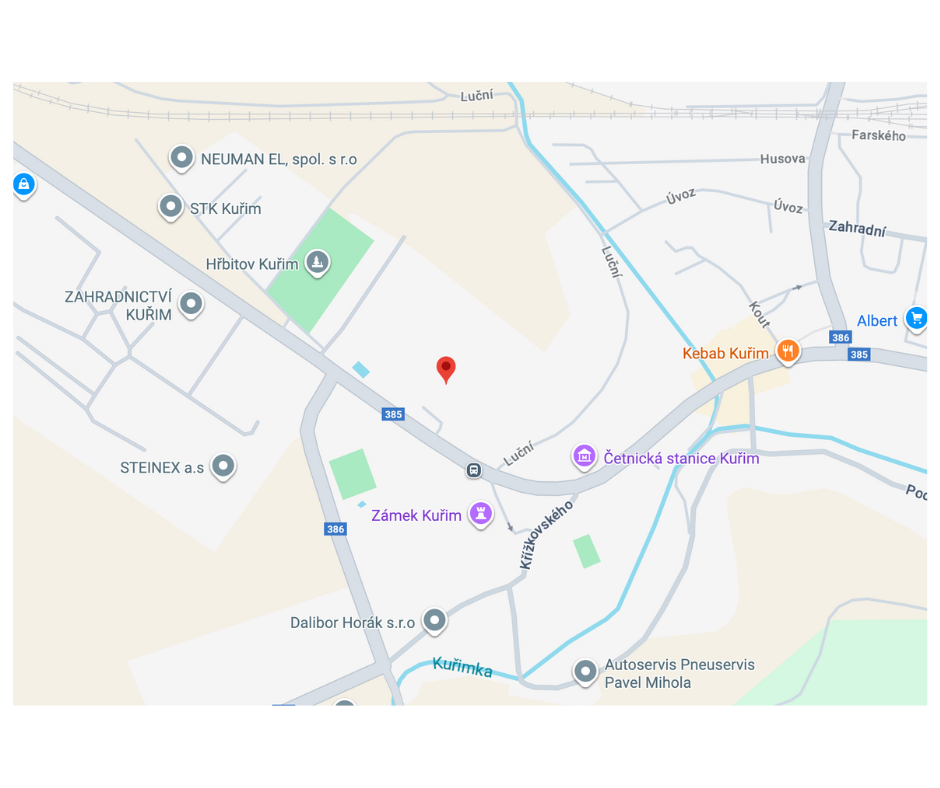Click the red location pin marker
This screenshot has width=940, height=788.
point(445,369)
